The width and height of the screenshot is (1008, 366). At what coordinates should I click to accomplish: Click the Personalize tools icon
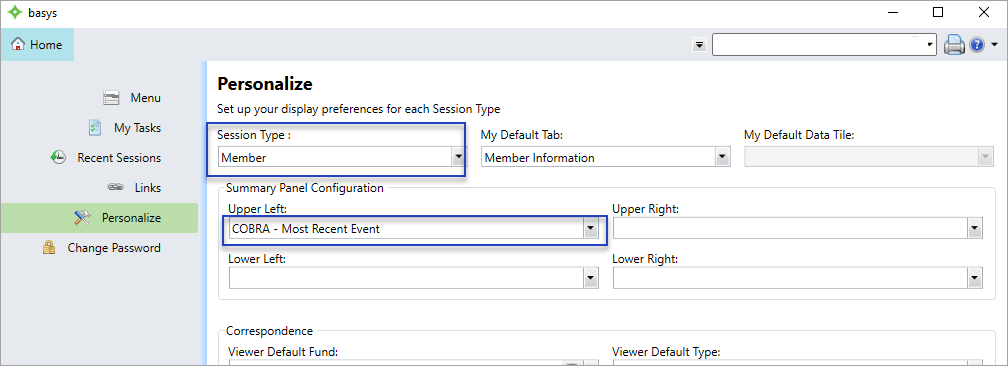[x=82, y=217]
